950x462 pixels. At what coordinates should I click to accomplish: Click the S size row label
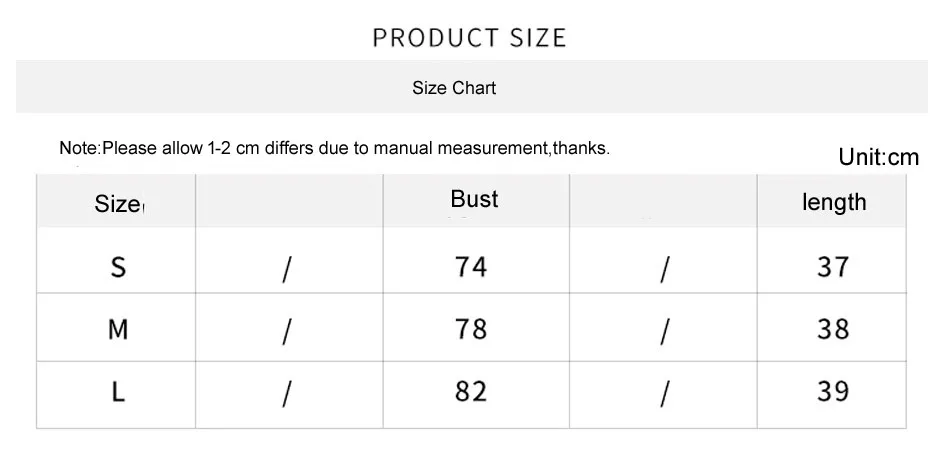pos(119,266)
